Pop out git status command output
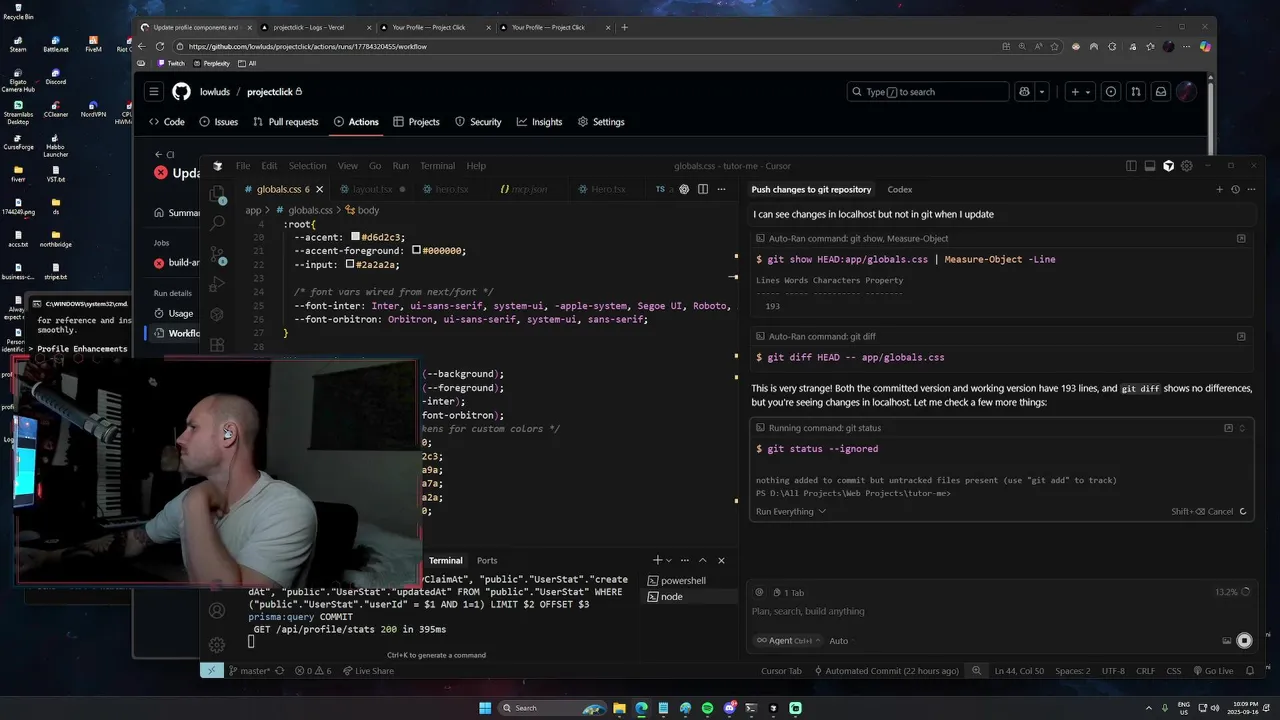The width and height of the screenshot is (1280, 720). (x=1228, y=428)
